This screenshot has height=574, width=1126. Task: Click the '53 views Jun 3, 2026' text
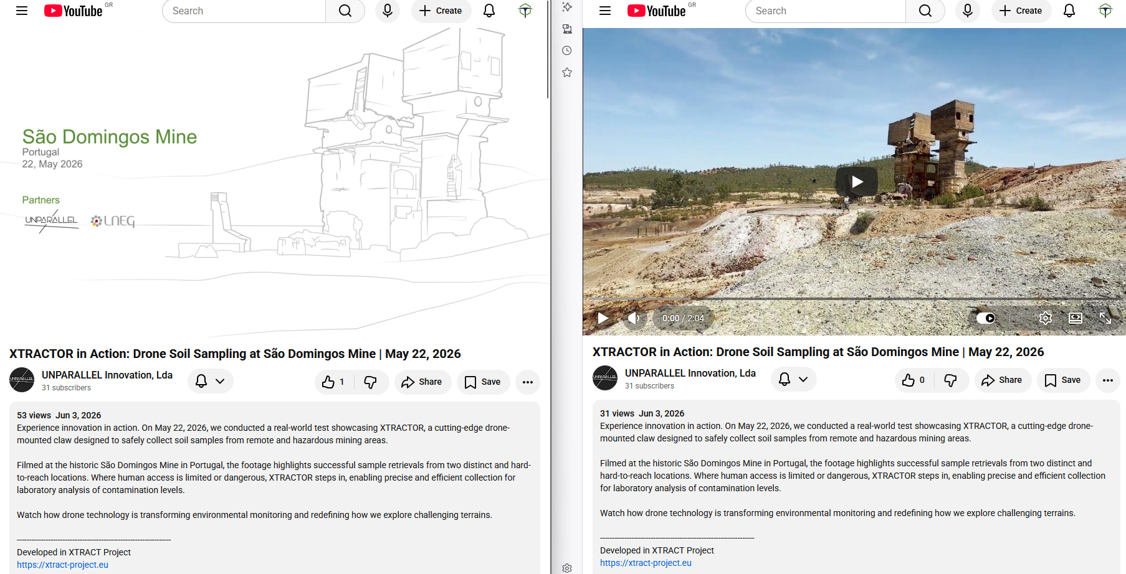(x=59, y=415)
